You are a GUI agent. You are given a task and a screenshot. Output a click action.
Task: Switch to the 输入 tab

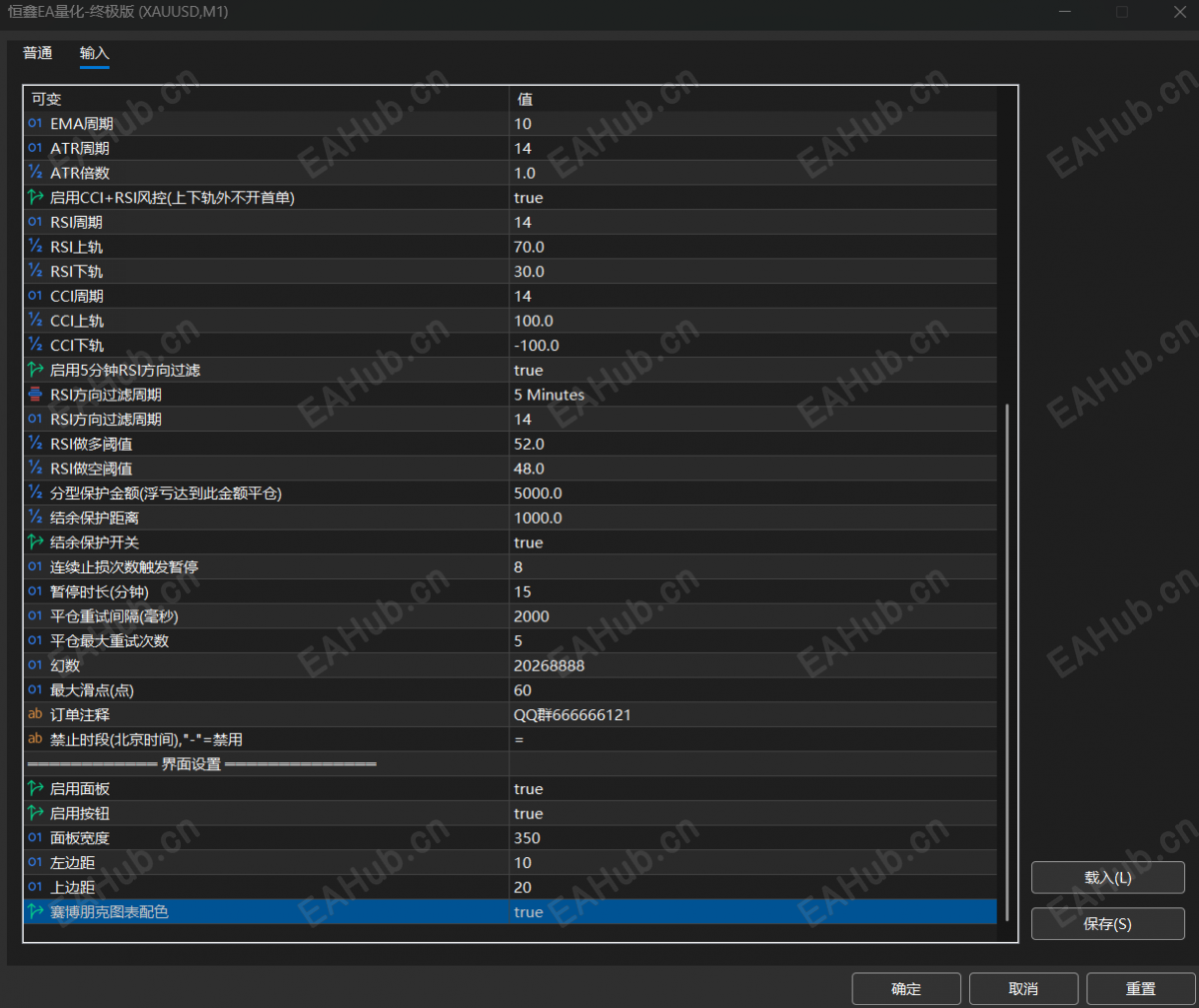click(x=94, y=53)
